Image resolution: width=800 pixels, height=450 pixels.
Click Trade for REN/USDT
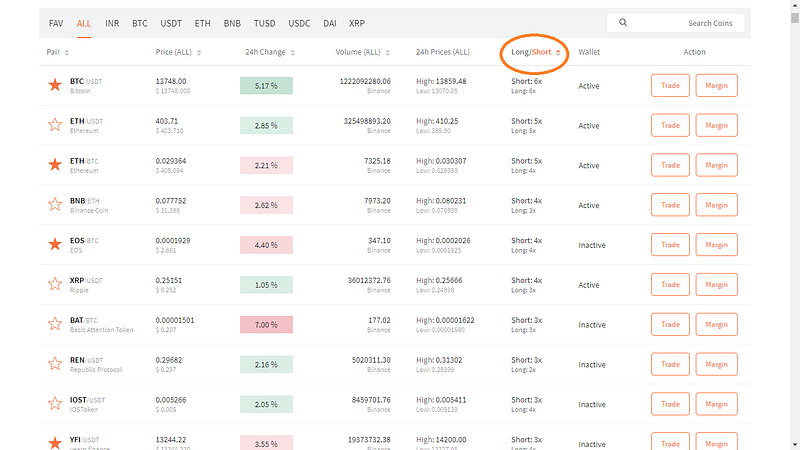click(670, 364)
